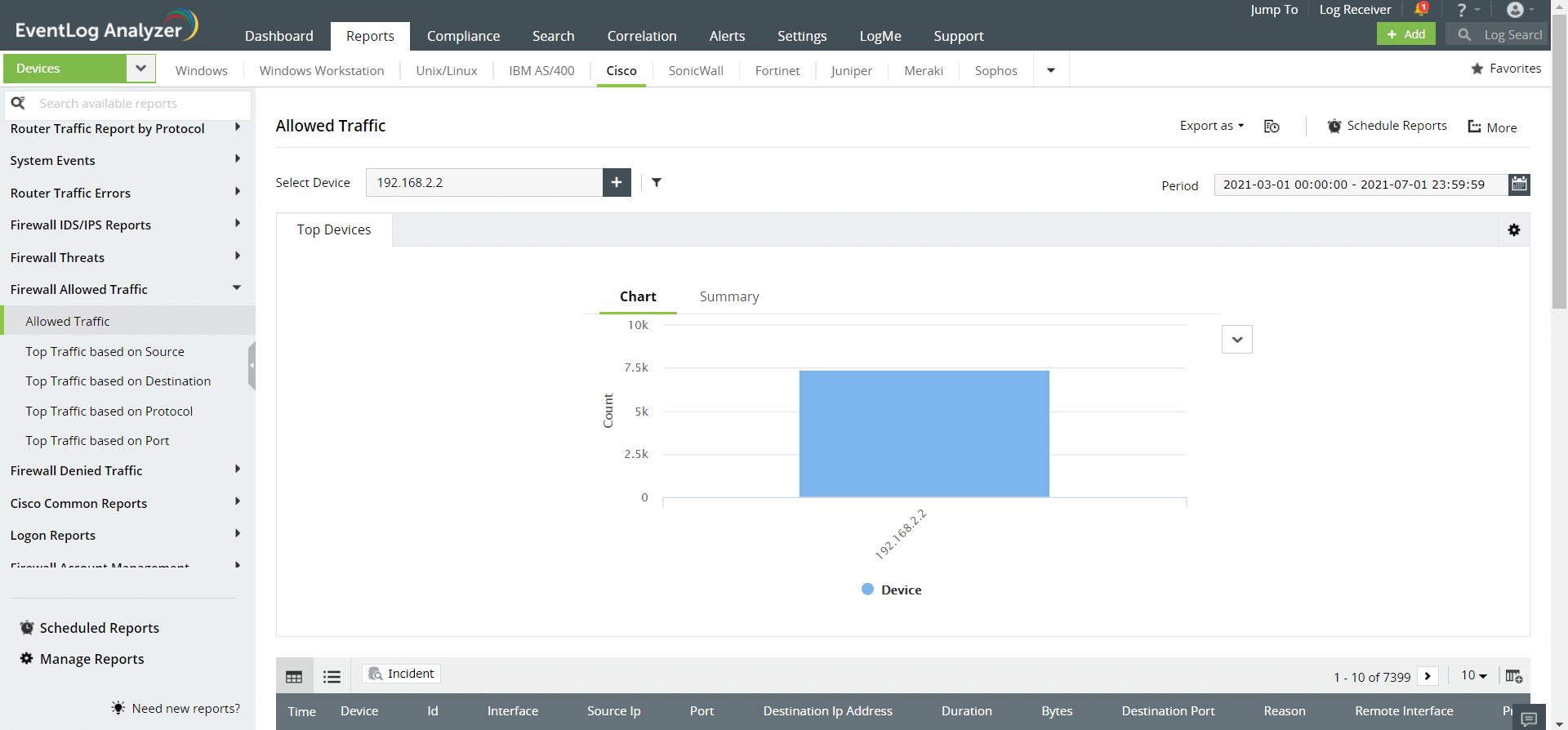
Task: Click the report history icon beside Export as
Action: tap(1272, 126)
